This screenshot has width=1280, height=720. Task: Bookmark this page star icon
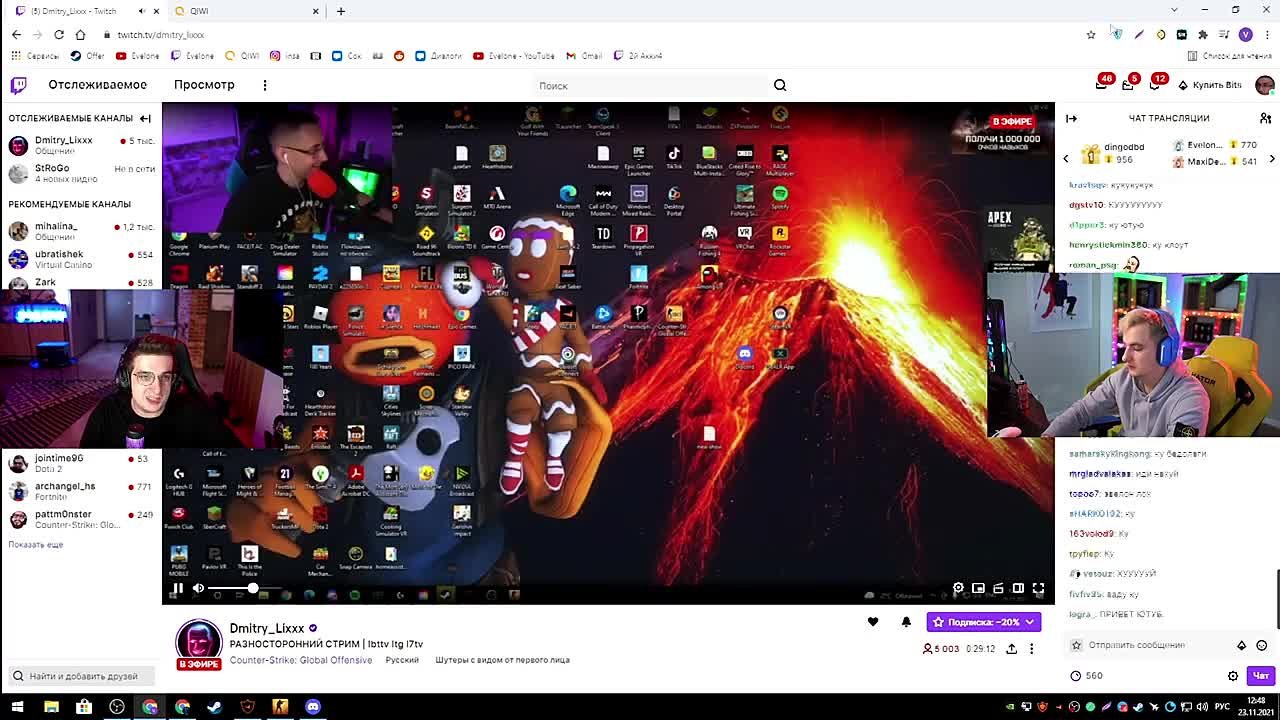coord(1091,34)
